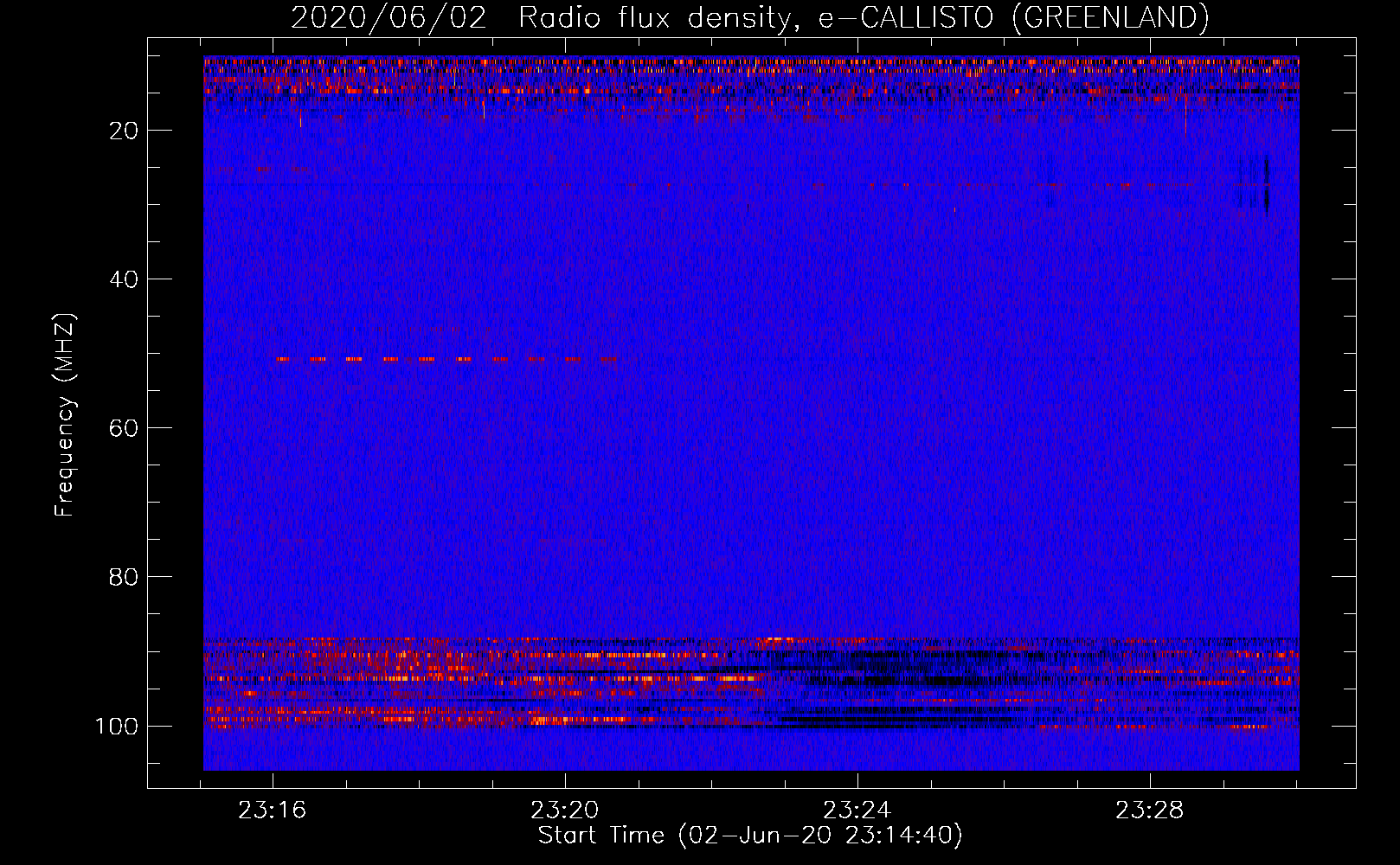The image size is (1400, 865).
Task: Click the "23:16" time tick label
Action: (x=273, y=811)
